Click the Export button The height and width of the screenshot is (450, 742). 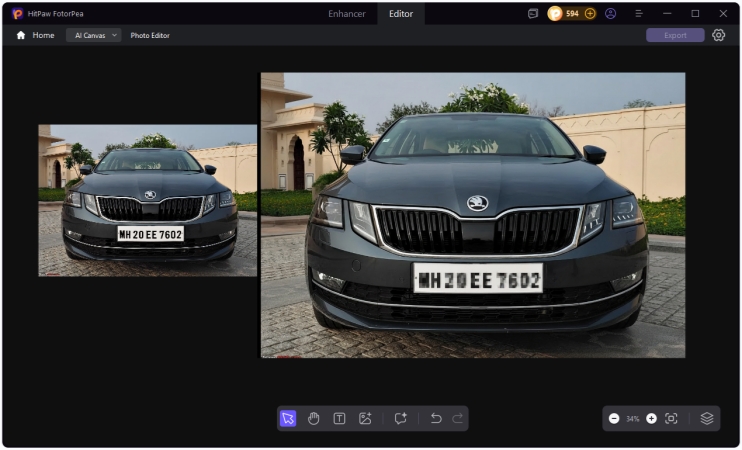point(675,35)
